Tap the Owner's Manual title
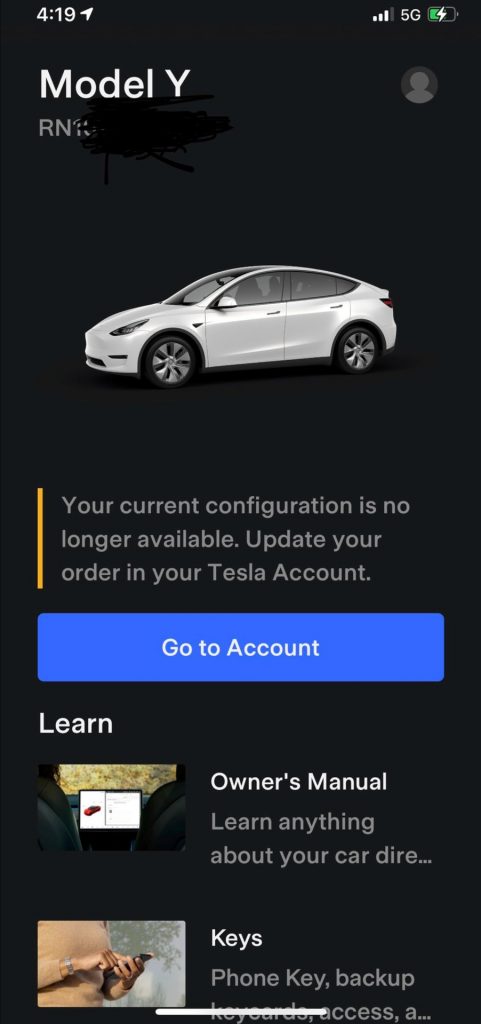 [x=299, y=782]
